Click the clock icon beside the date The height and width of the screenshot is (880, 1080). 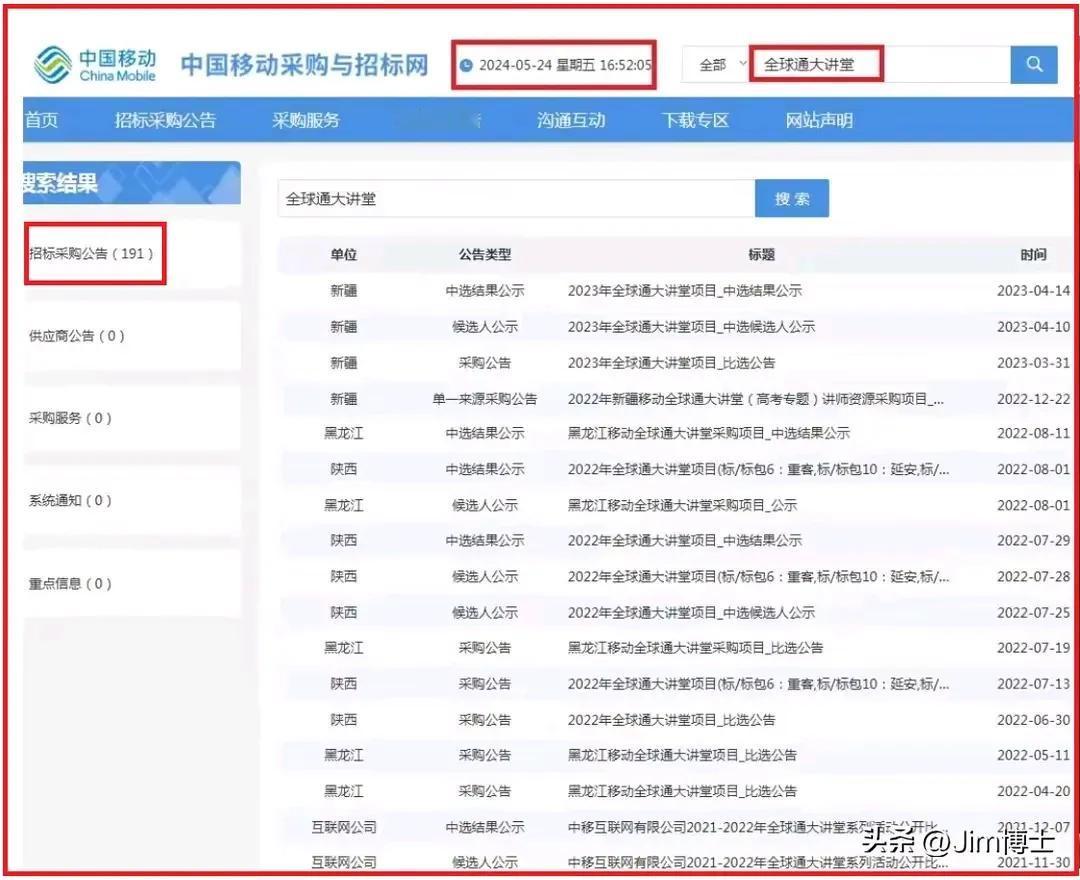(466, 65)
